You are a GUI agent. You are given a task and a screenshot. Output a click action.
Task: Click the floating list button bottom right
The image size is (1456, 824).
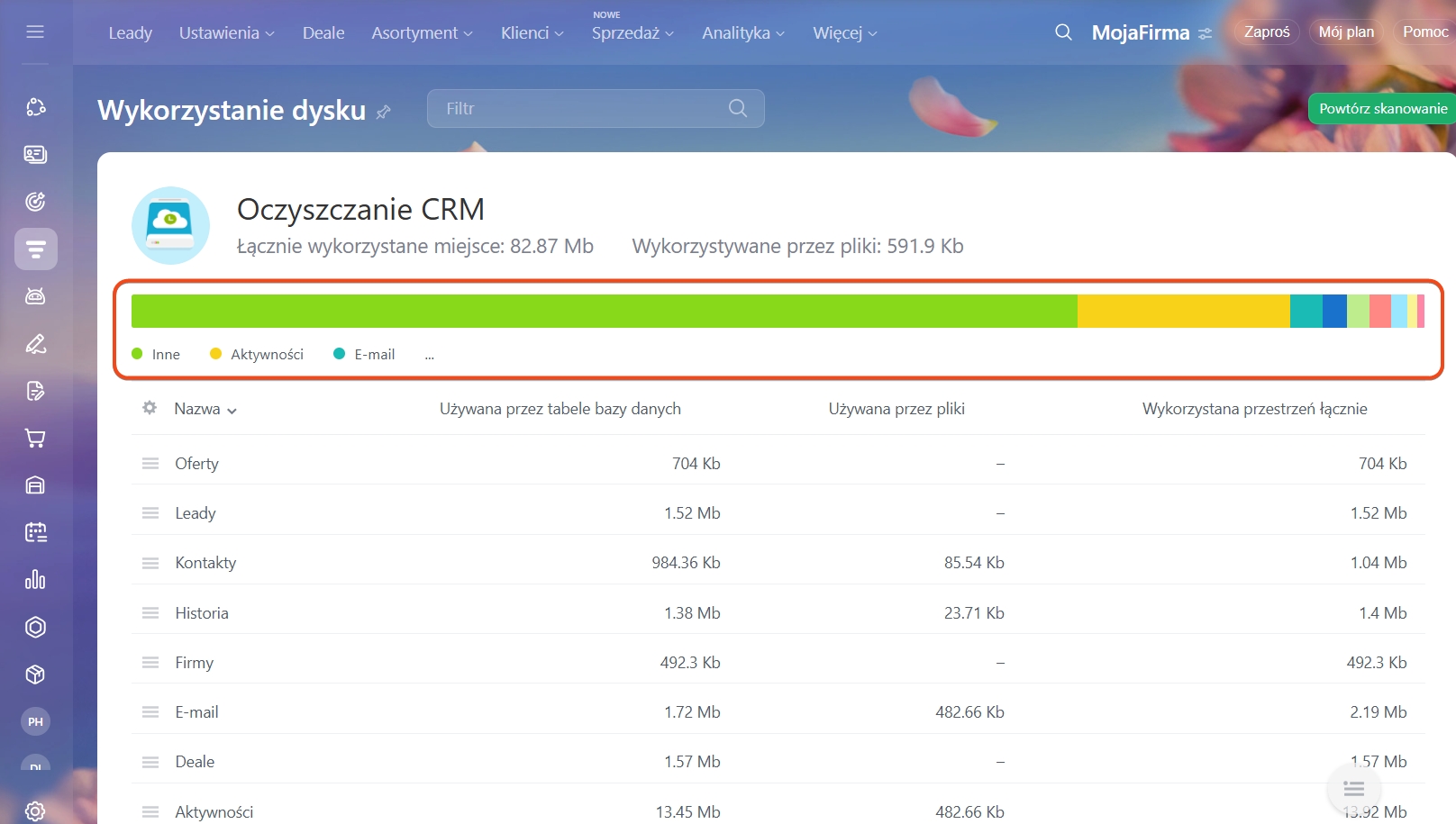pos(1353,789)
